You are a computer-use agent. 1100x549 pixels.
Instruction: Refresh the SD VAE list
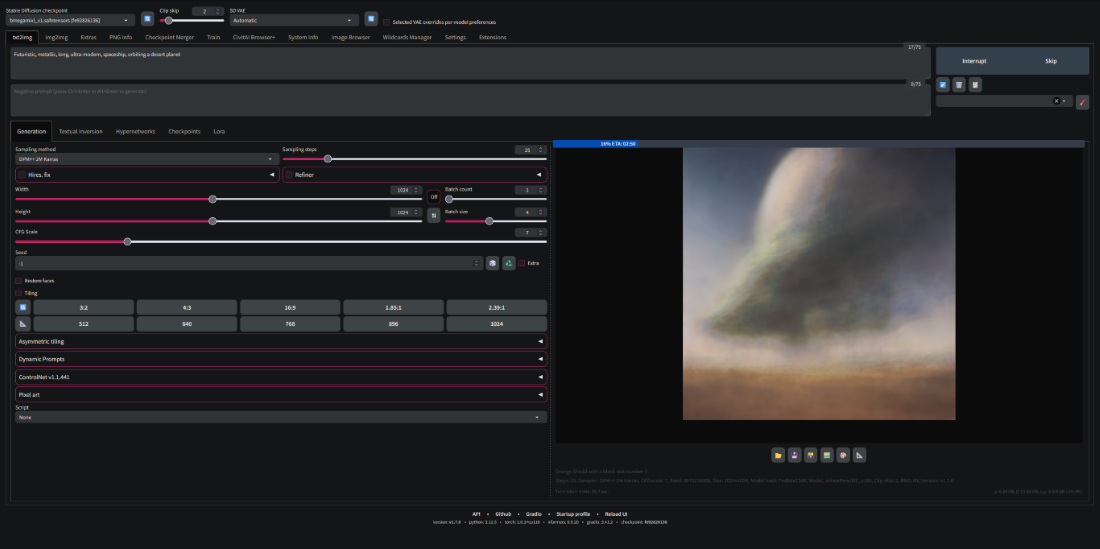pos(371,19)
